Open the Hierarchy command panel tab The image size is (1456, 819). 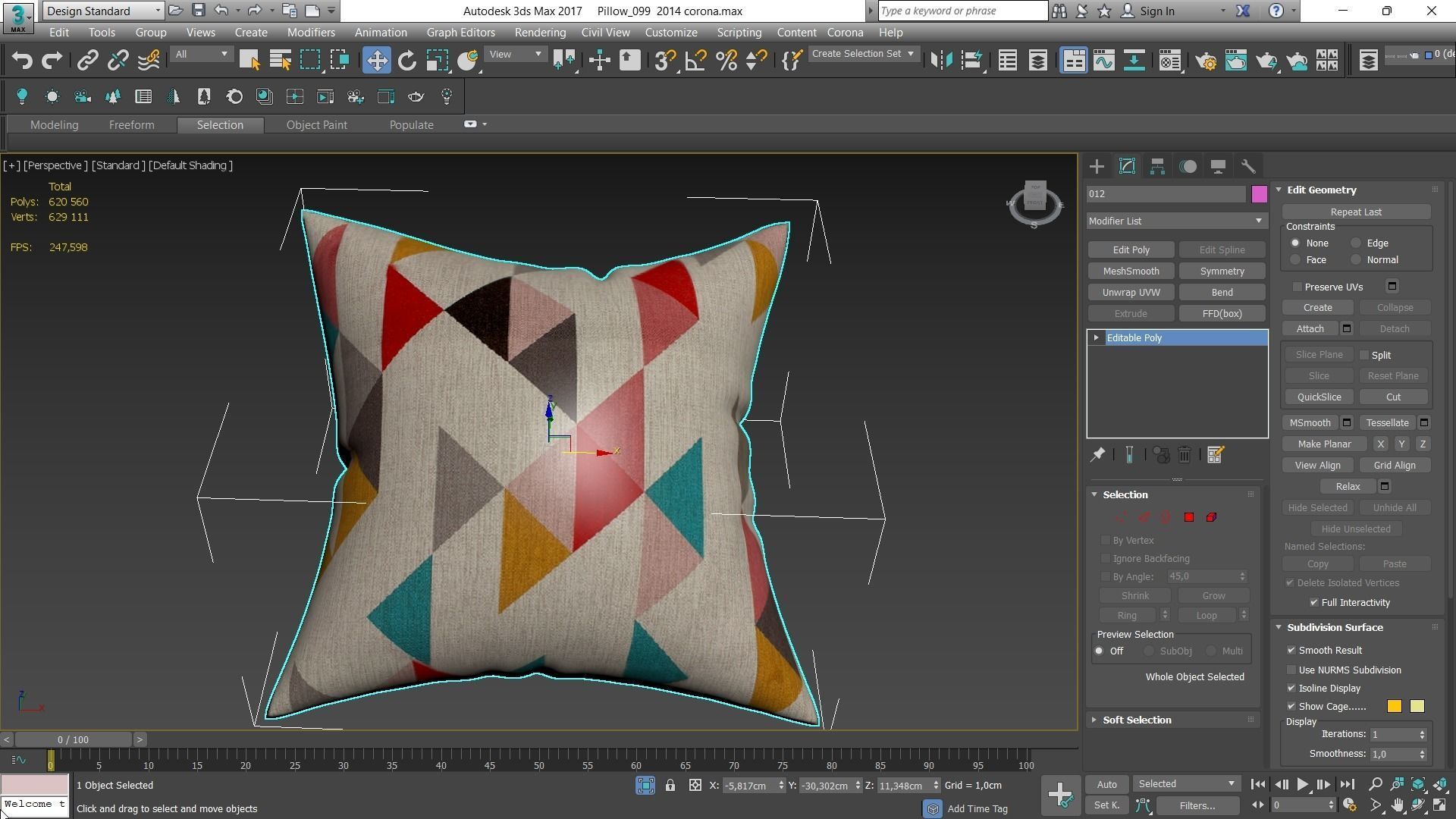1157,167
